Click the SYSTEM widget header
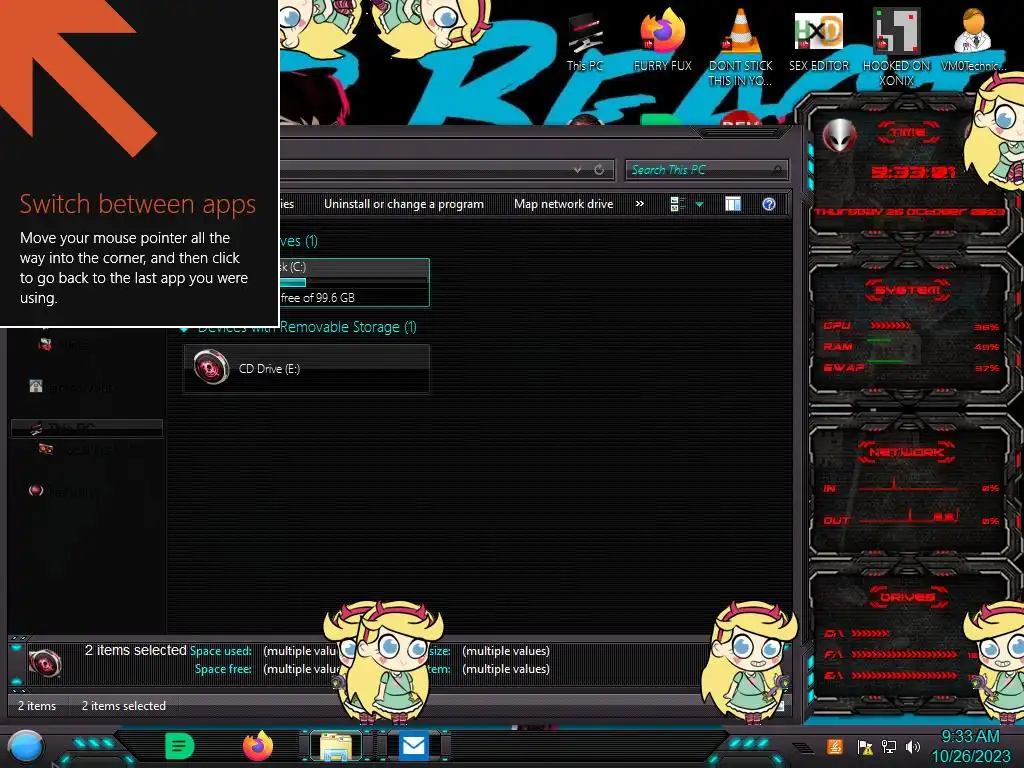Viewport: 1024px width, 768px height. tap(907, 290)
